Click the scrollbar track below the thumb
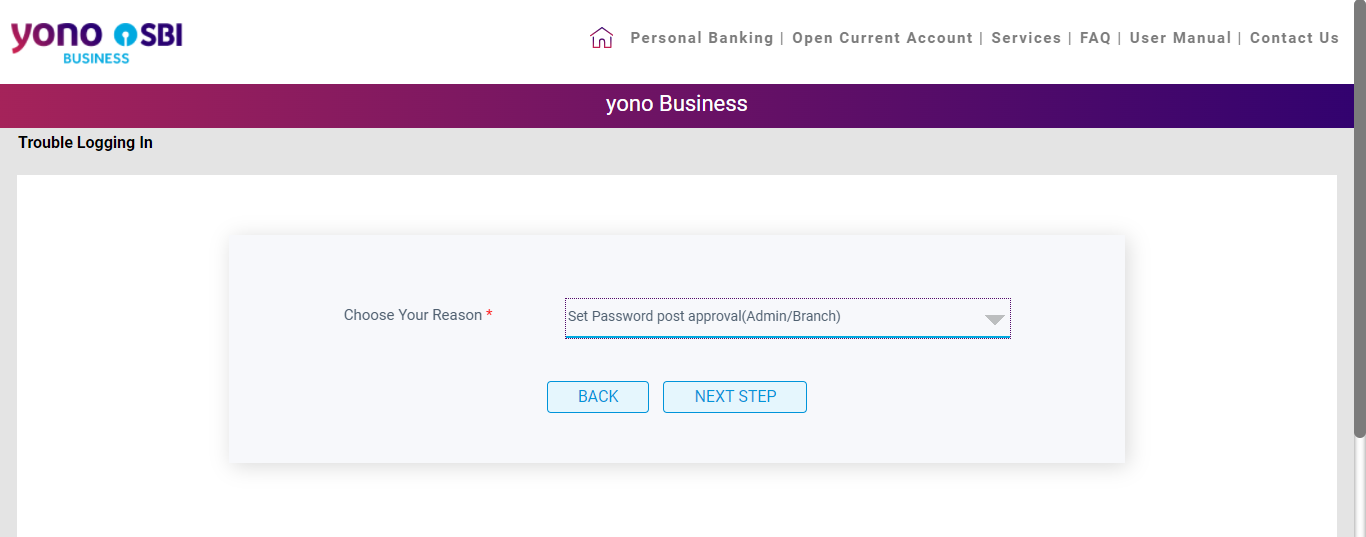Screen dimensions: 1366x537 (1360, 487)
